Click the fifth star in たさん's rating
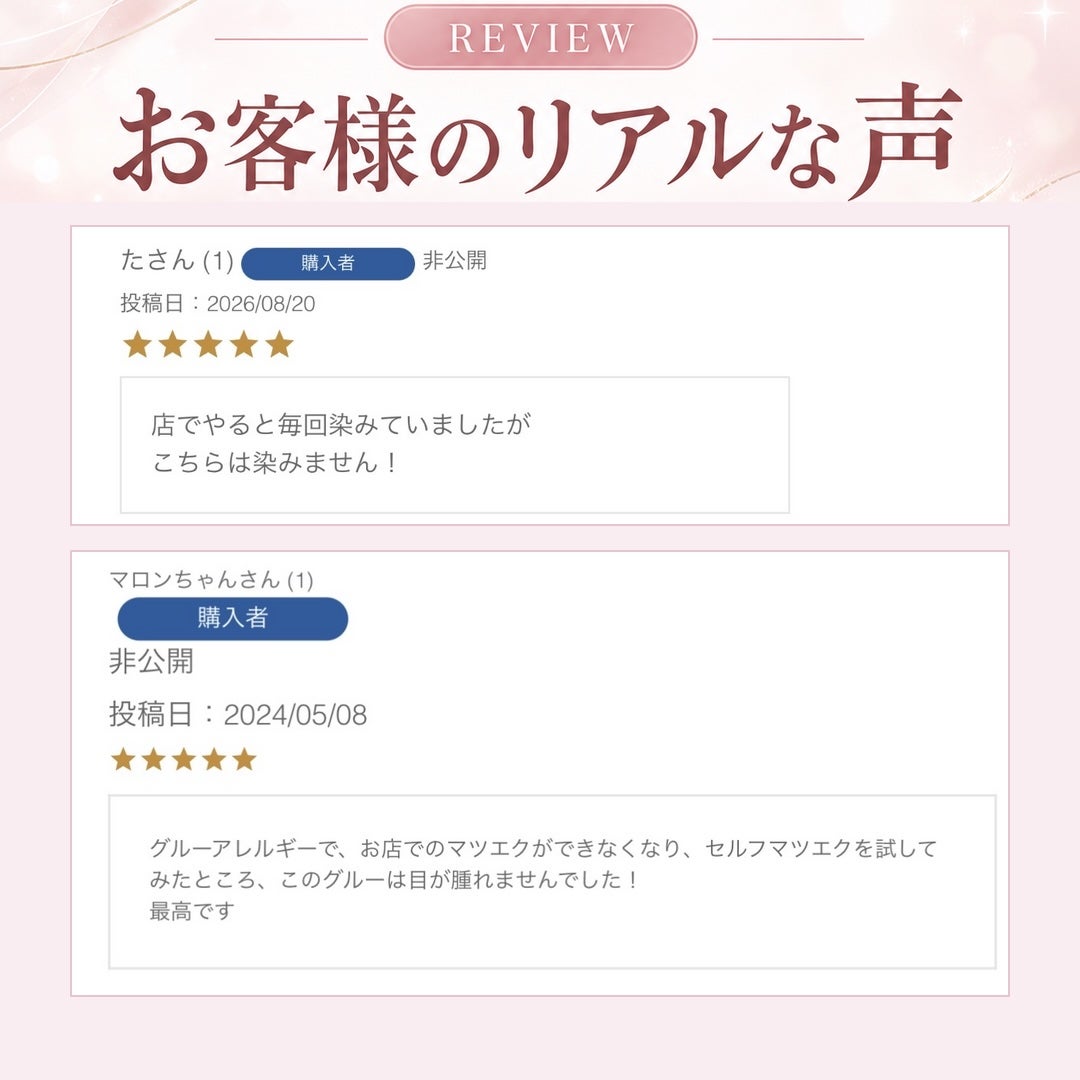1080x1080 pixels. click(x=279, y=344)
